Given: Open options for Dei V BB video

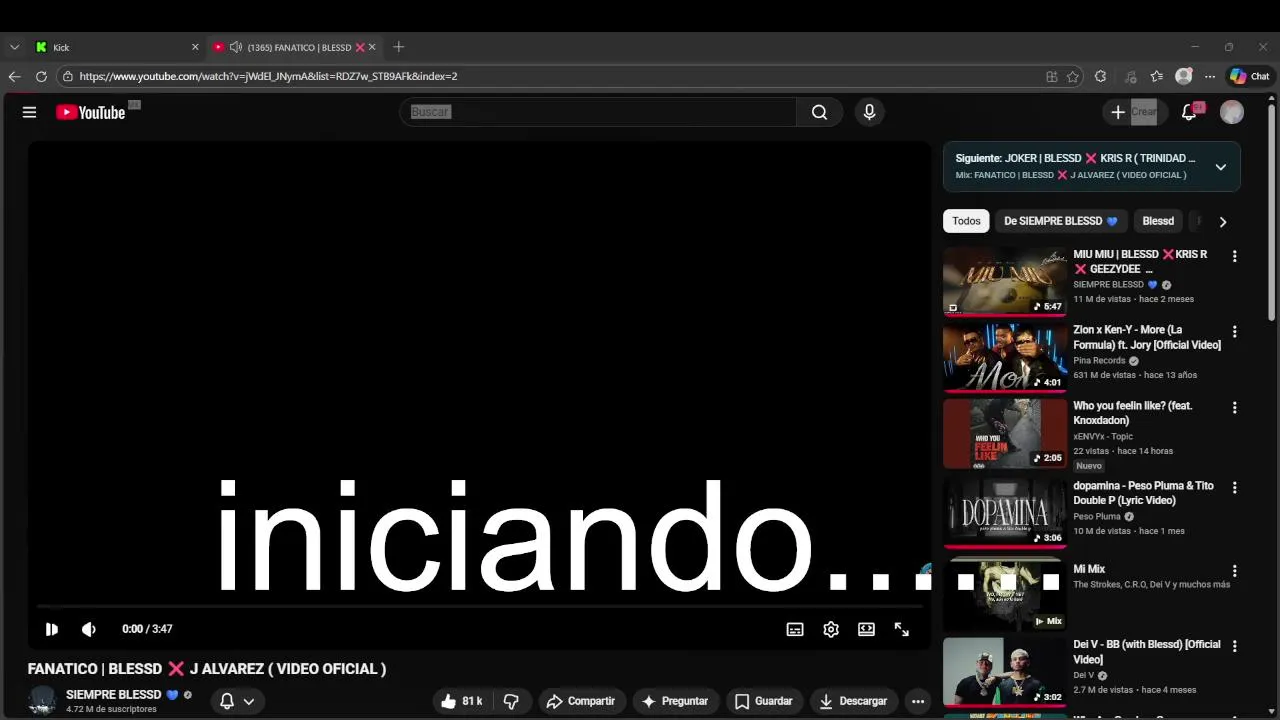Looking at the screenshot, I should [x=1234, y=647].
